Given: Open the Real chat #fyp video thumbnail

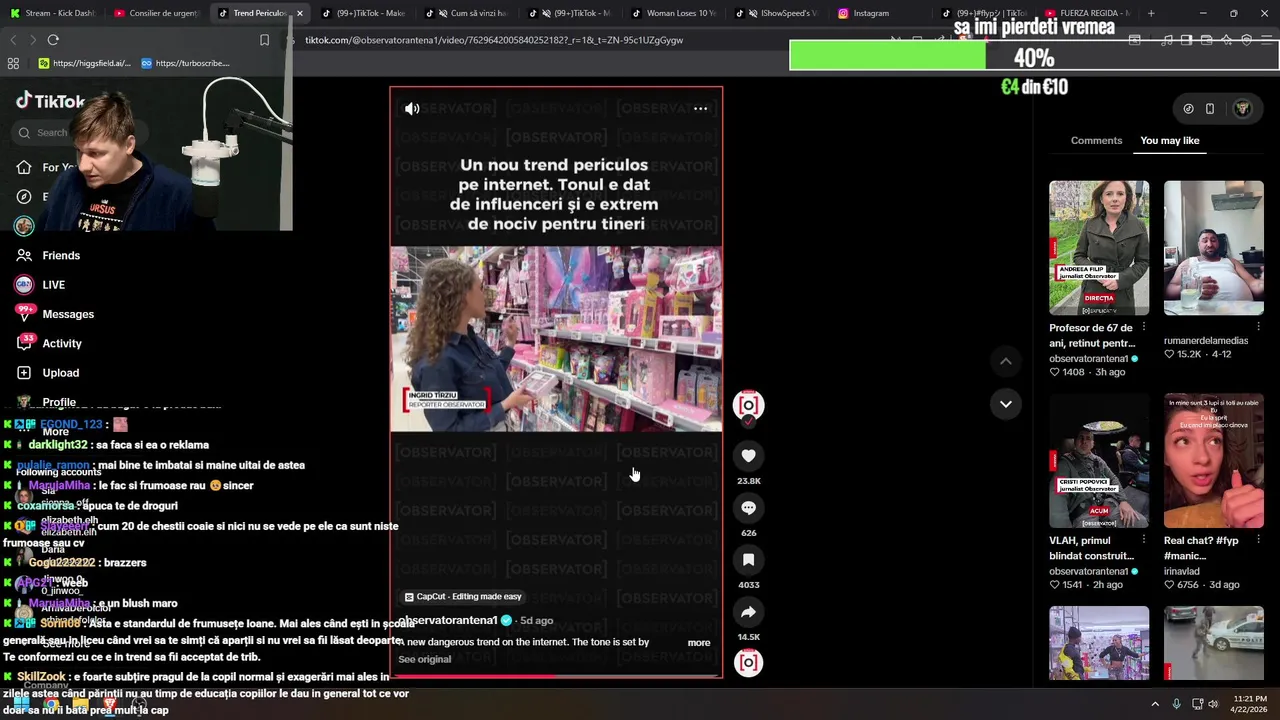Looking at the screenshot, I should [x=1213, y=461].
